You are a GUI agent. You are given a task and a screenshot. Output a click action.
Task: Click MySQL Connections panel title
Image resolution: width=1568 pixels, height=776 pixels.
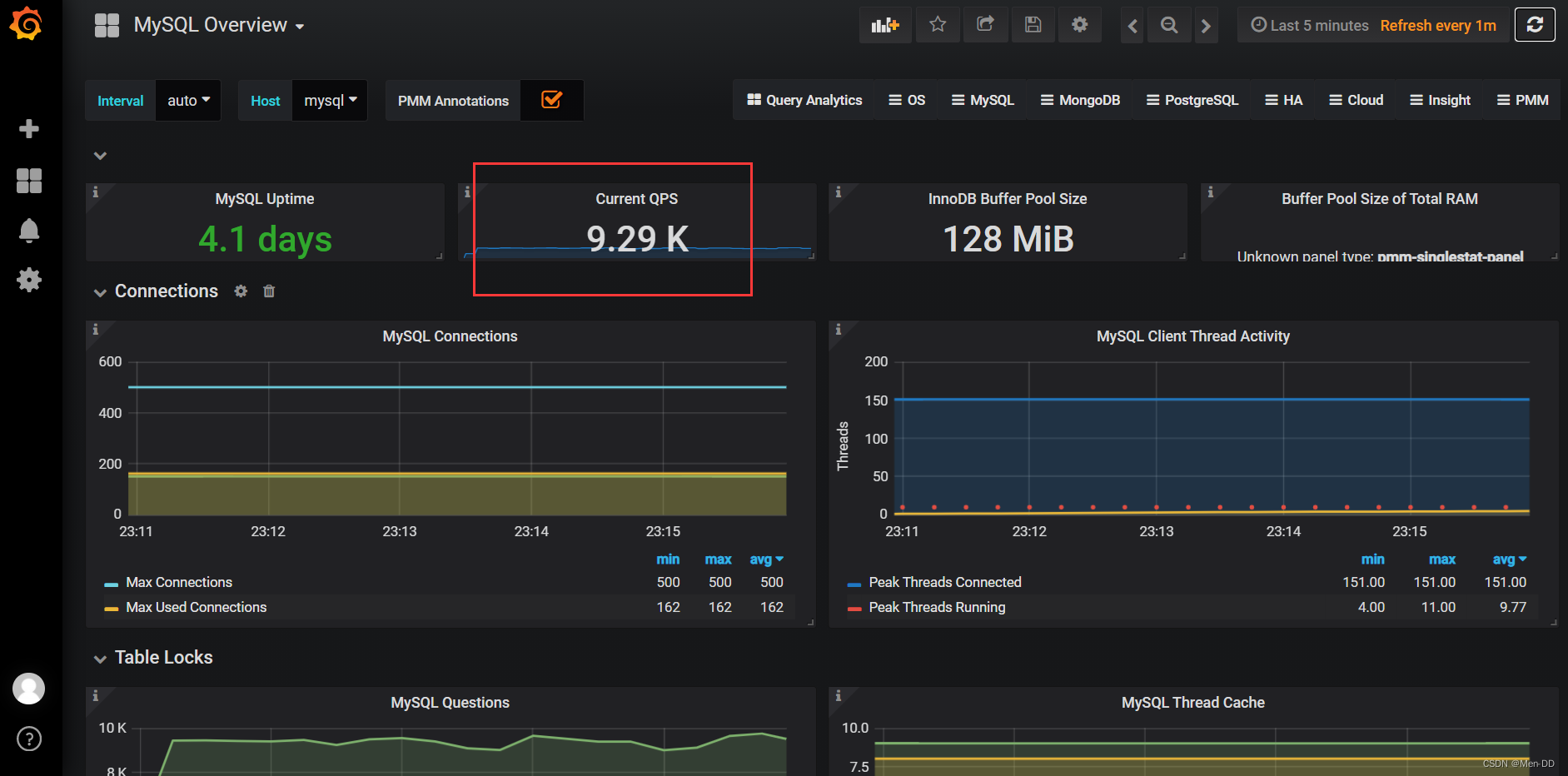pyautogui.click(x=450, y=336)
